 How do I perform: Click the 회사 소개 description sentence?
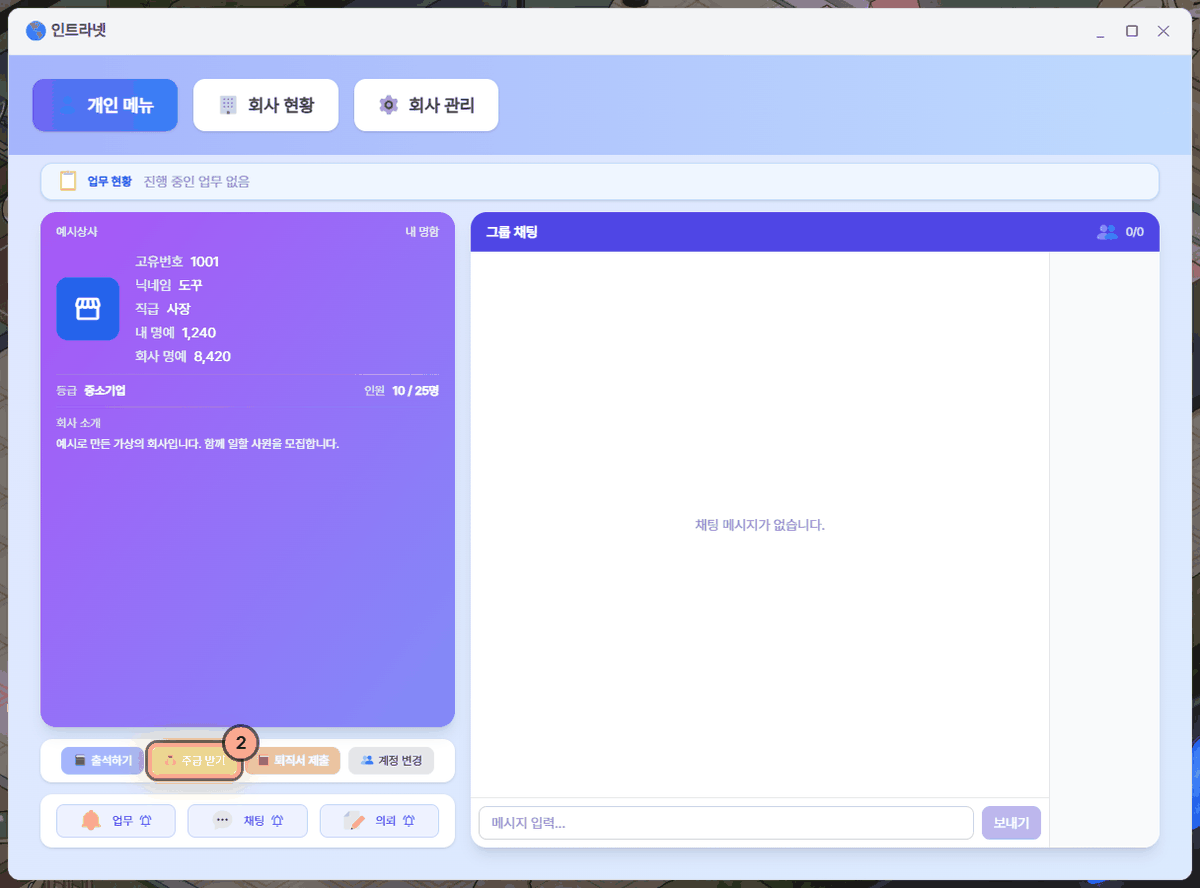(198, 443)
